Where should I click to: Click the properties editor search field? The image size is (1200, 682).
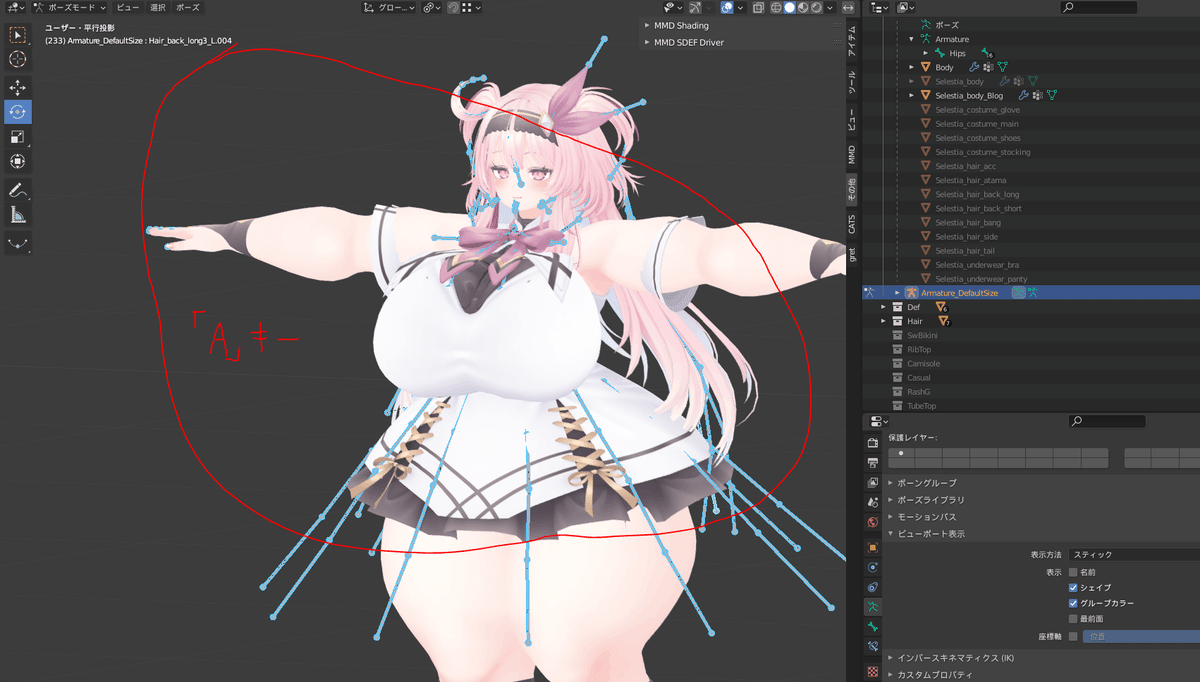pos(1107,421)
